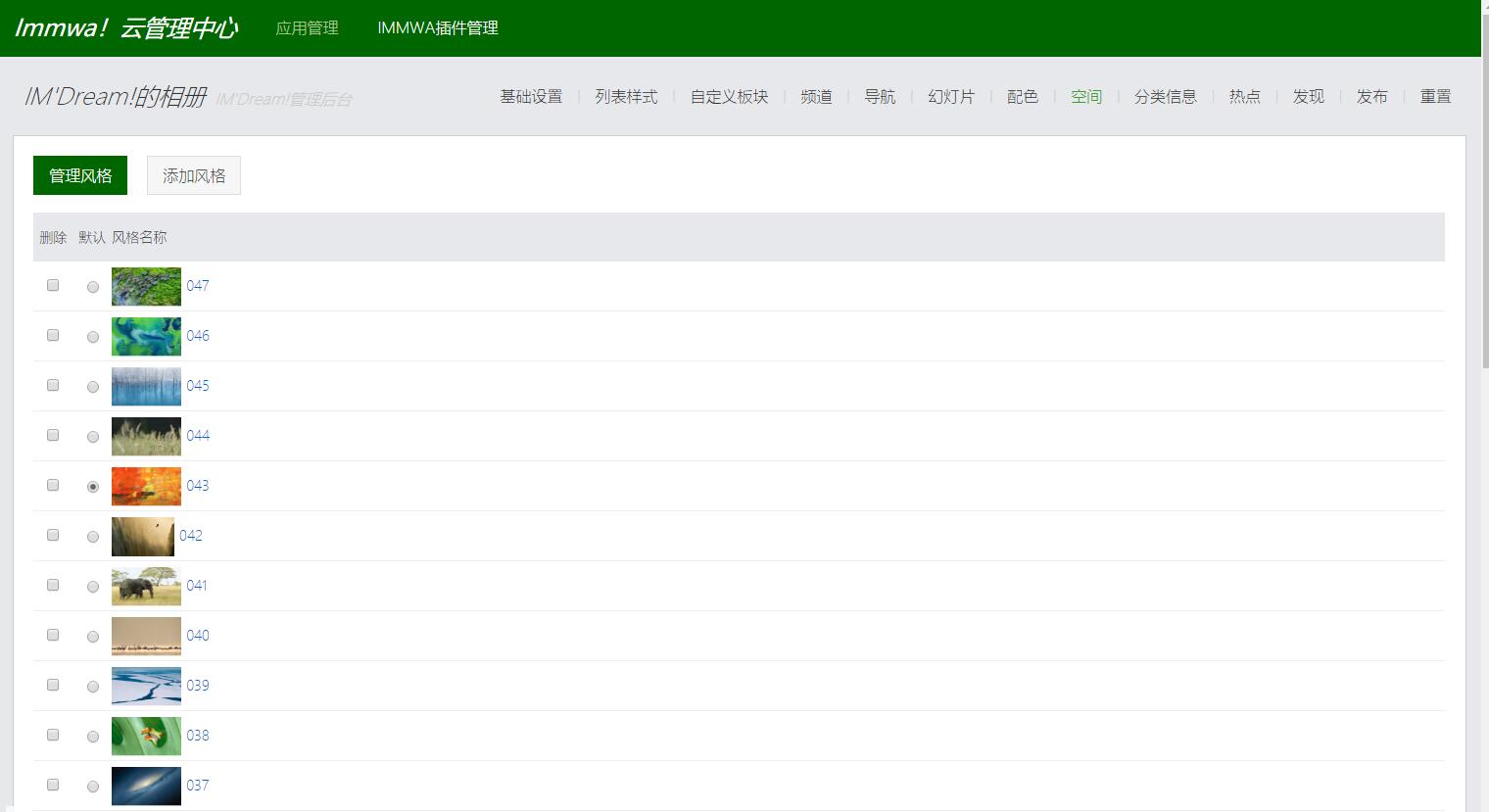Open the 管理风格 tab
The height and width of the screenshot is (812, 1489).
point(80,175)
